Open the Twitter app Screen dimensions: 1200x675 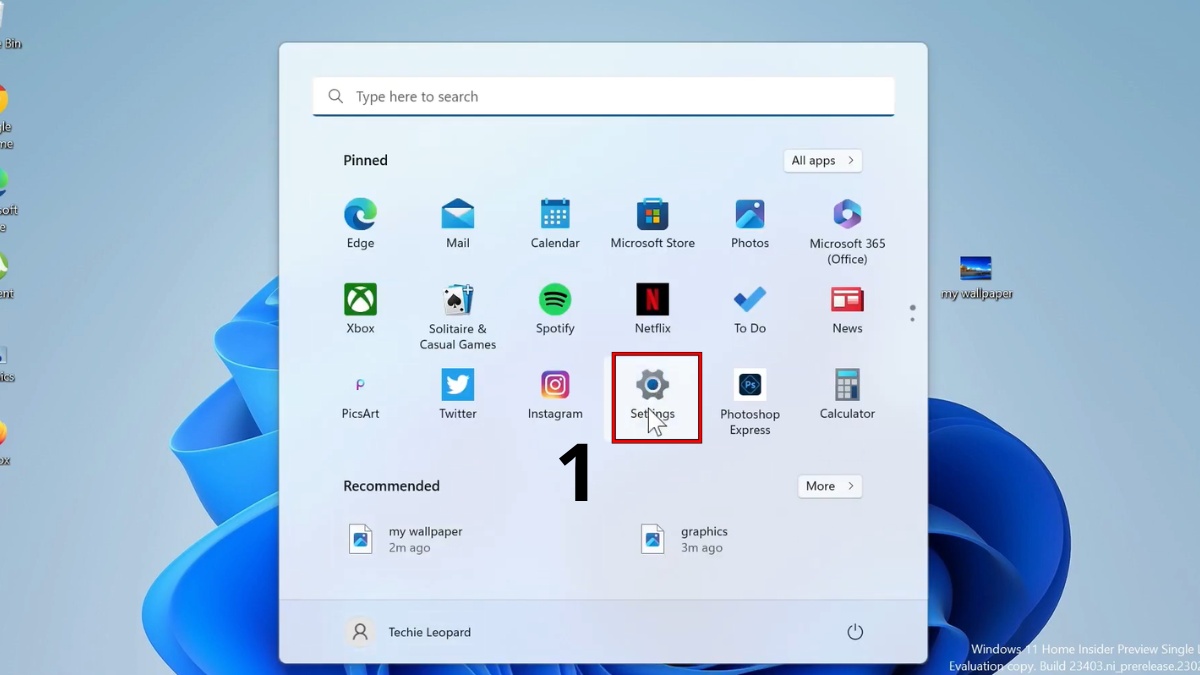[458, 393]
